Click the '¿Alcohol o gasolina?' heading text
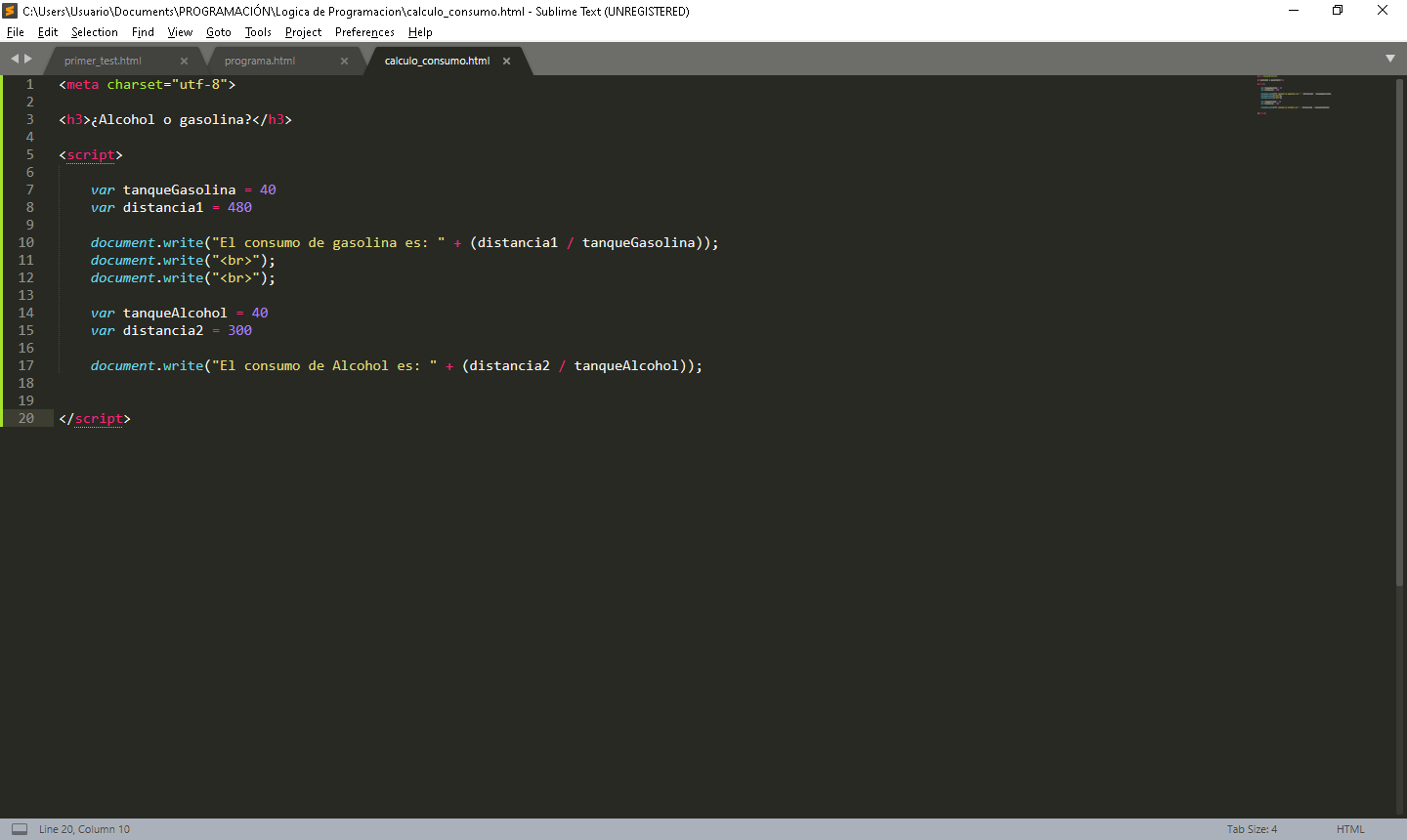This screenshot has width=1407, height=840. click(x=171, y=120)
